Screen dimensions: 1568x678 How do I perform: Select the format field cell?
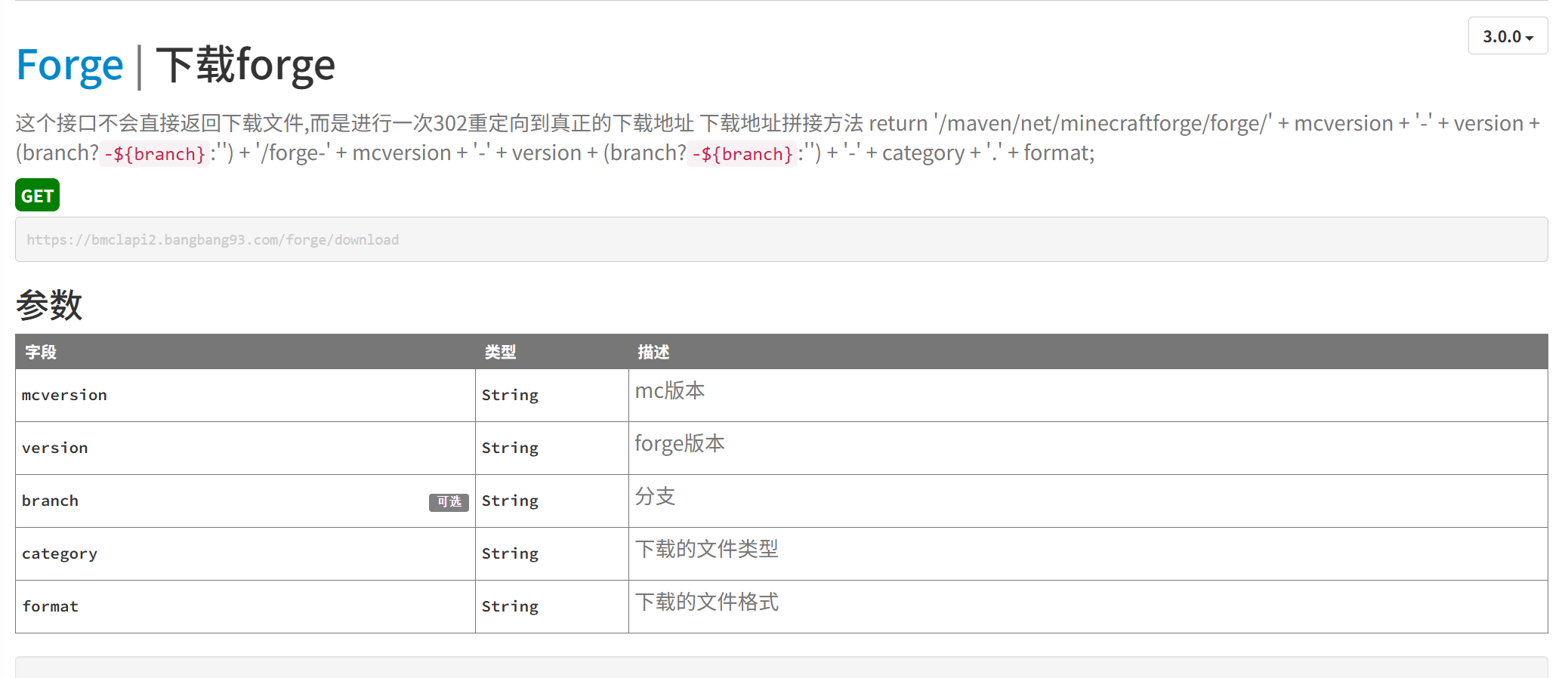51,606
